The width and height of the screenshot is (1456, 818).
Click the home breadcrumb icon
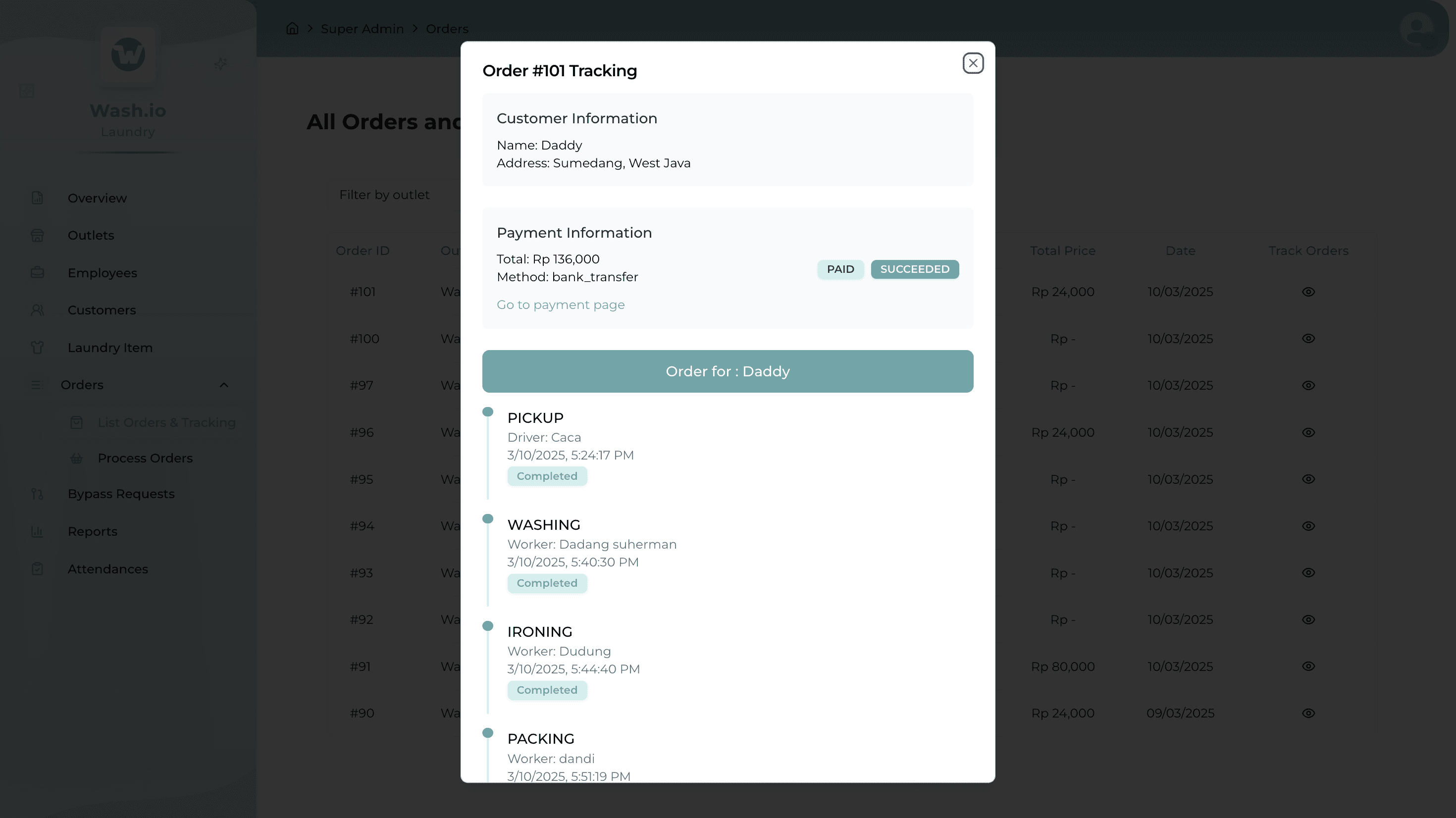pos(292,28)
